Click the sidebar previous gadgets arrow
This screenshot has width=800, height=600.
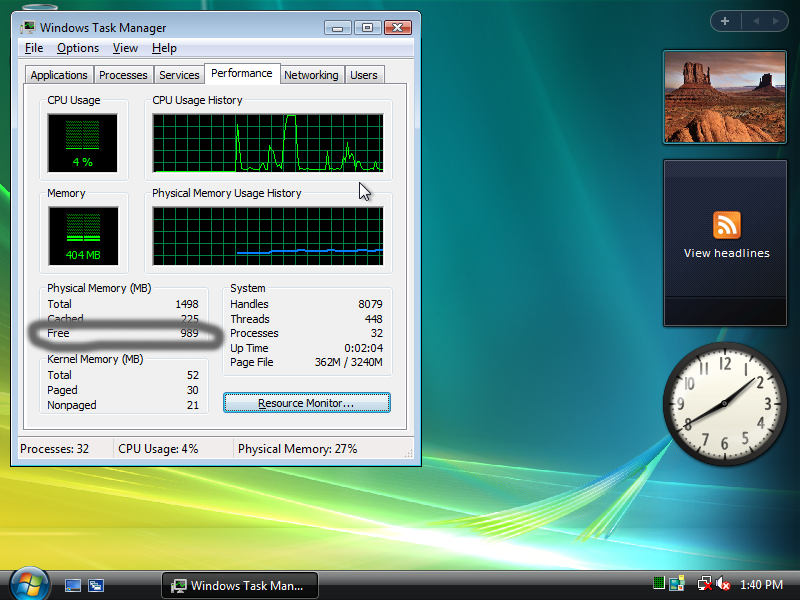[x=756, y=21]
